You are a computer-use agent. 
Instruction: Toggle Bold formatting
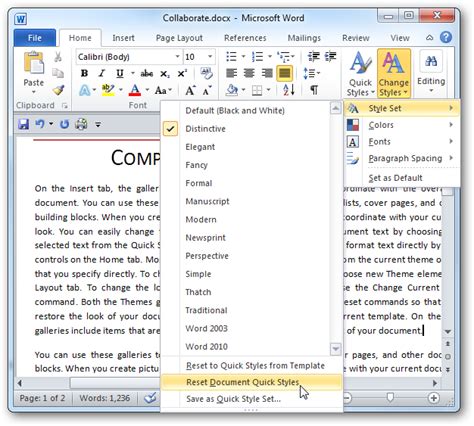(x=85, y=73)
